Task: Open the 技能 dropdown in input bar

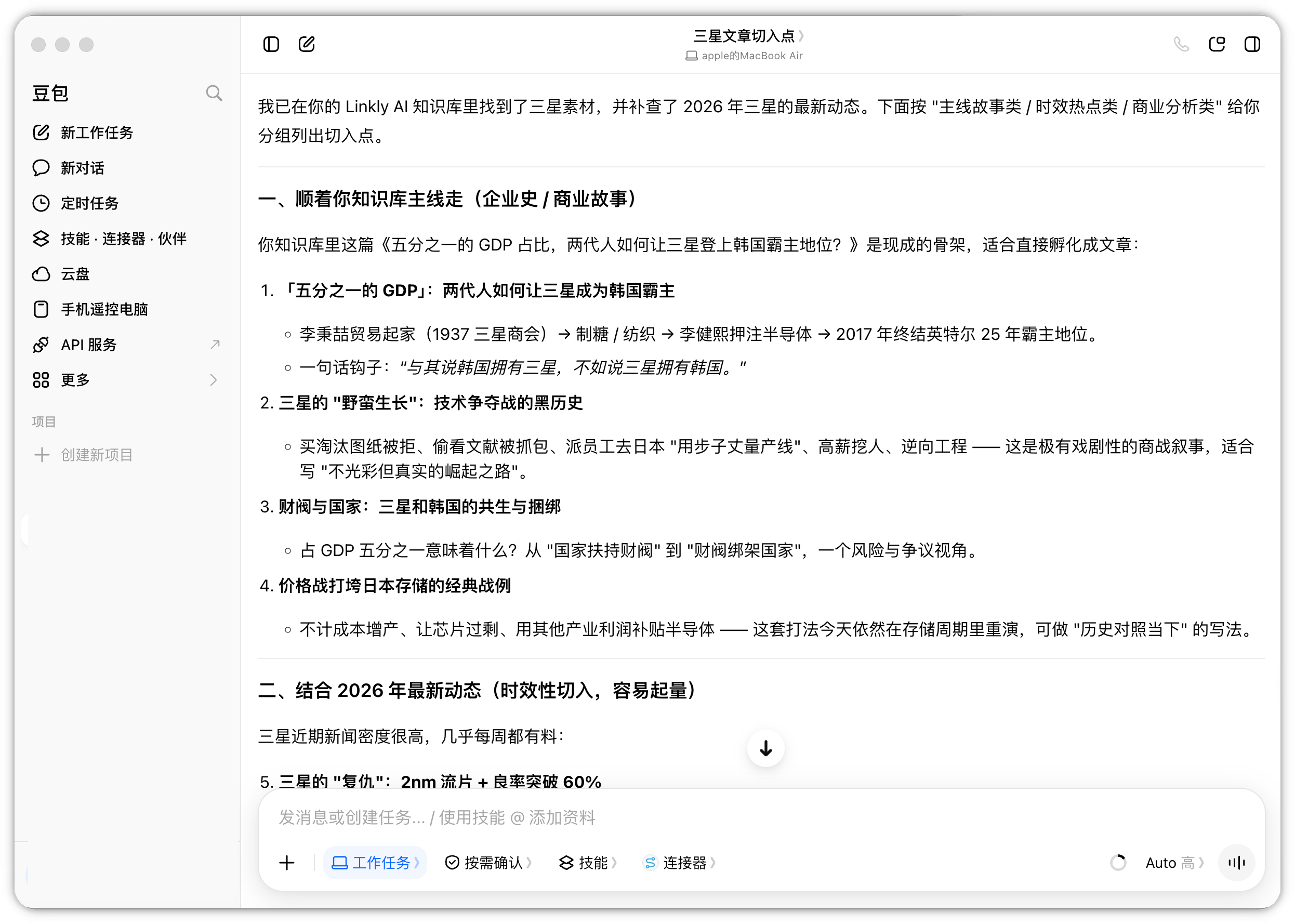Action: (588, 863)
